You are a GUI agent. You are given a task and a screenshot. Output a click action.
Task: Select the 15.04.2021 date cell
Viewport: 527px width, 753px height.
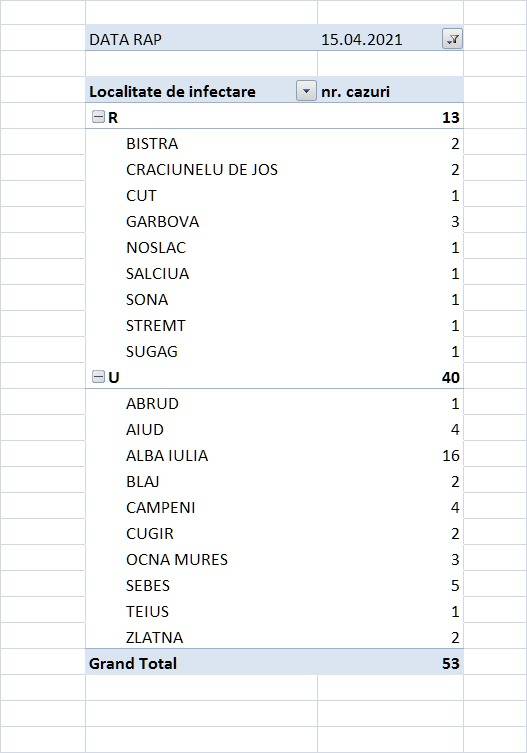(361, 39)
